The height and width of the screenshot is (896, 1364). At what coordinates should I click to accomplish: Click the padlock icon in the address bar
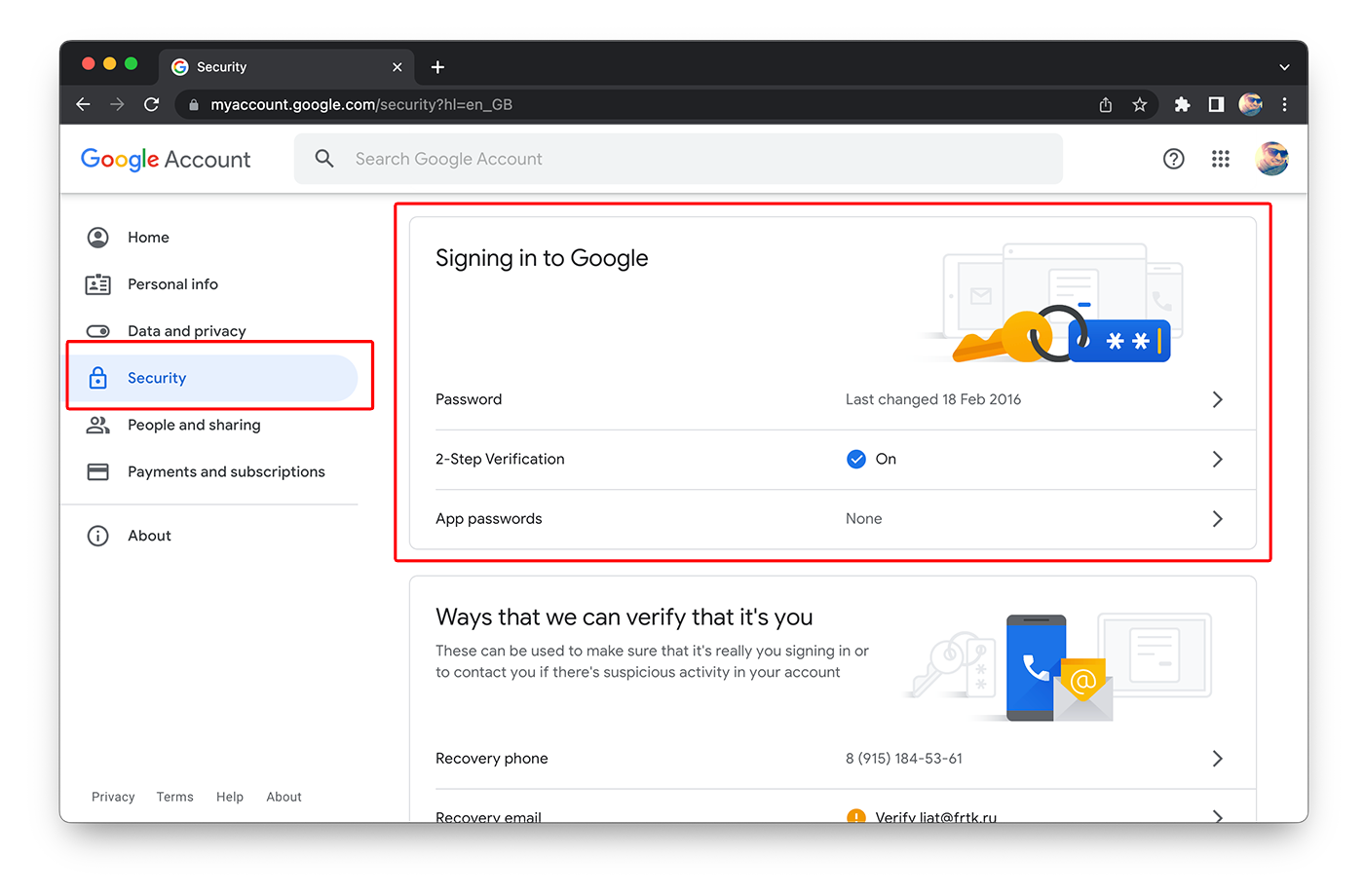tap(194, 104)
